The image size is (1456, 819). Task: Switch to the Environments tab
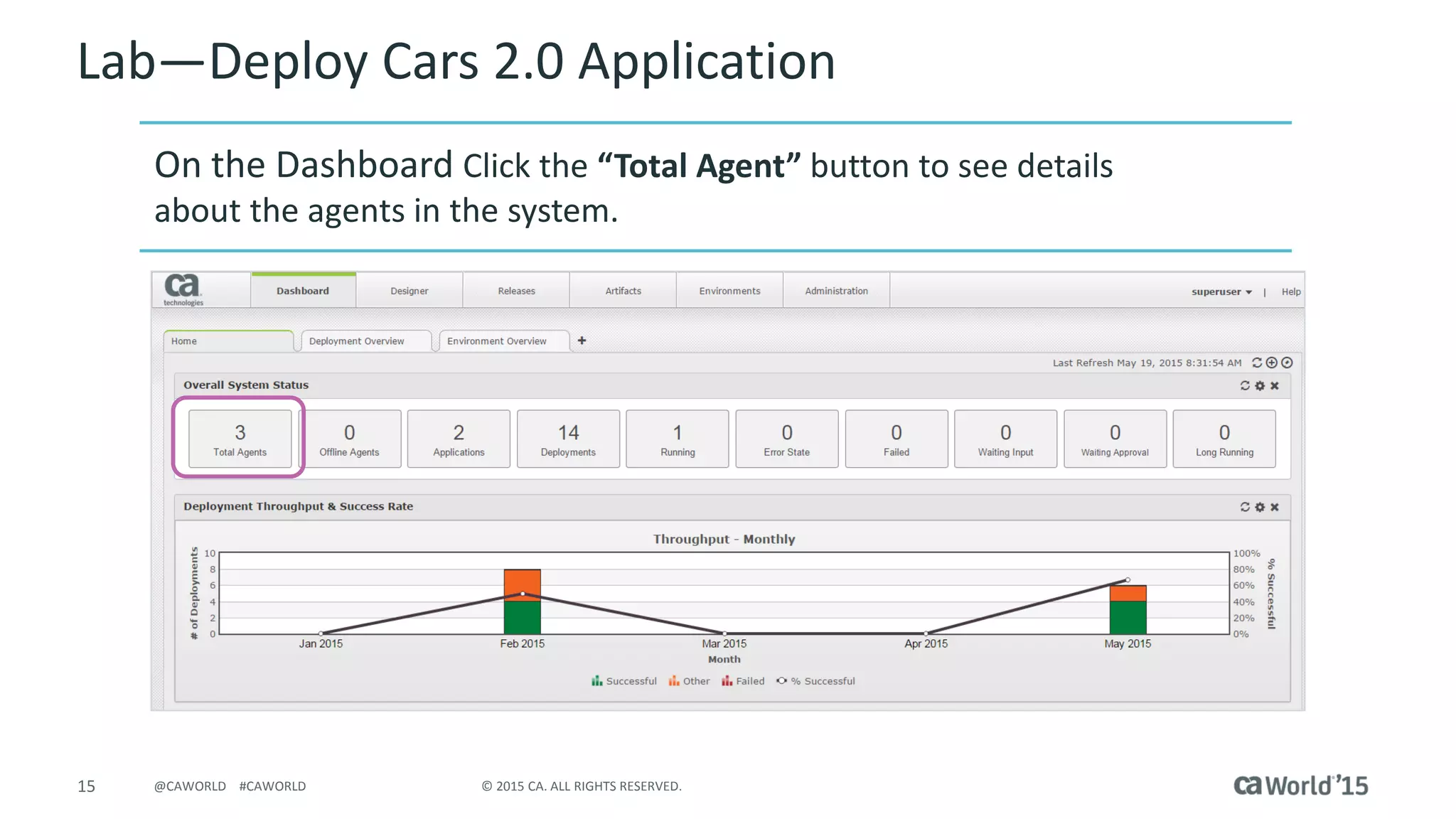pyautogui.click(x=729, y=291)
